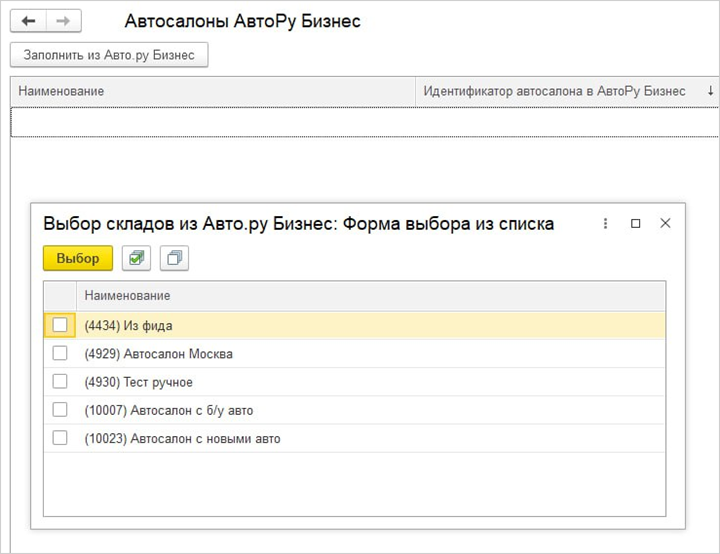Screen dimensions: 720x554
Task: Maximize the warehouse selection dialog
Action: coord(635,224)
